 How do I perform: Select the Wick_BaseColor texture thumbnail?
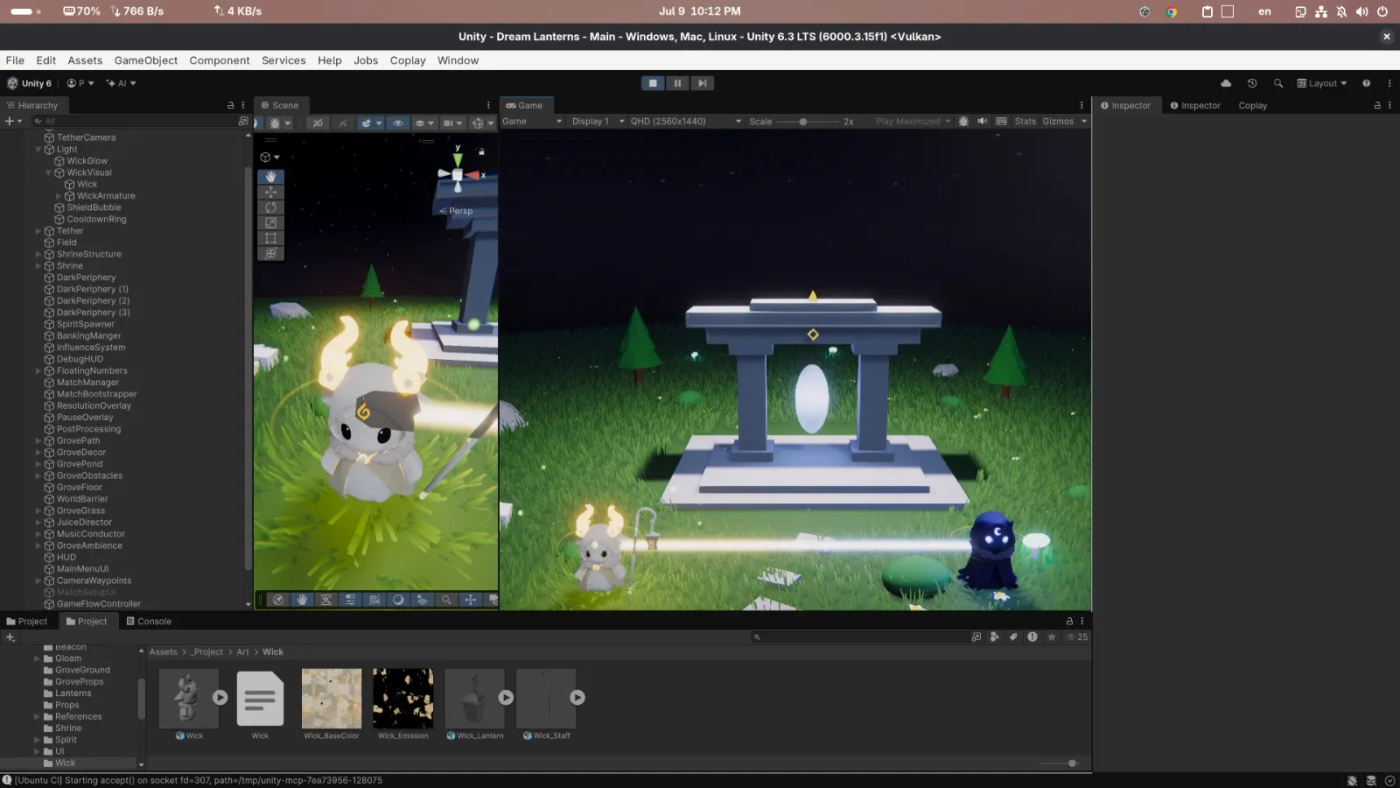331,698
